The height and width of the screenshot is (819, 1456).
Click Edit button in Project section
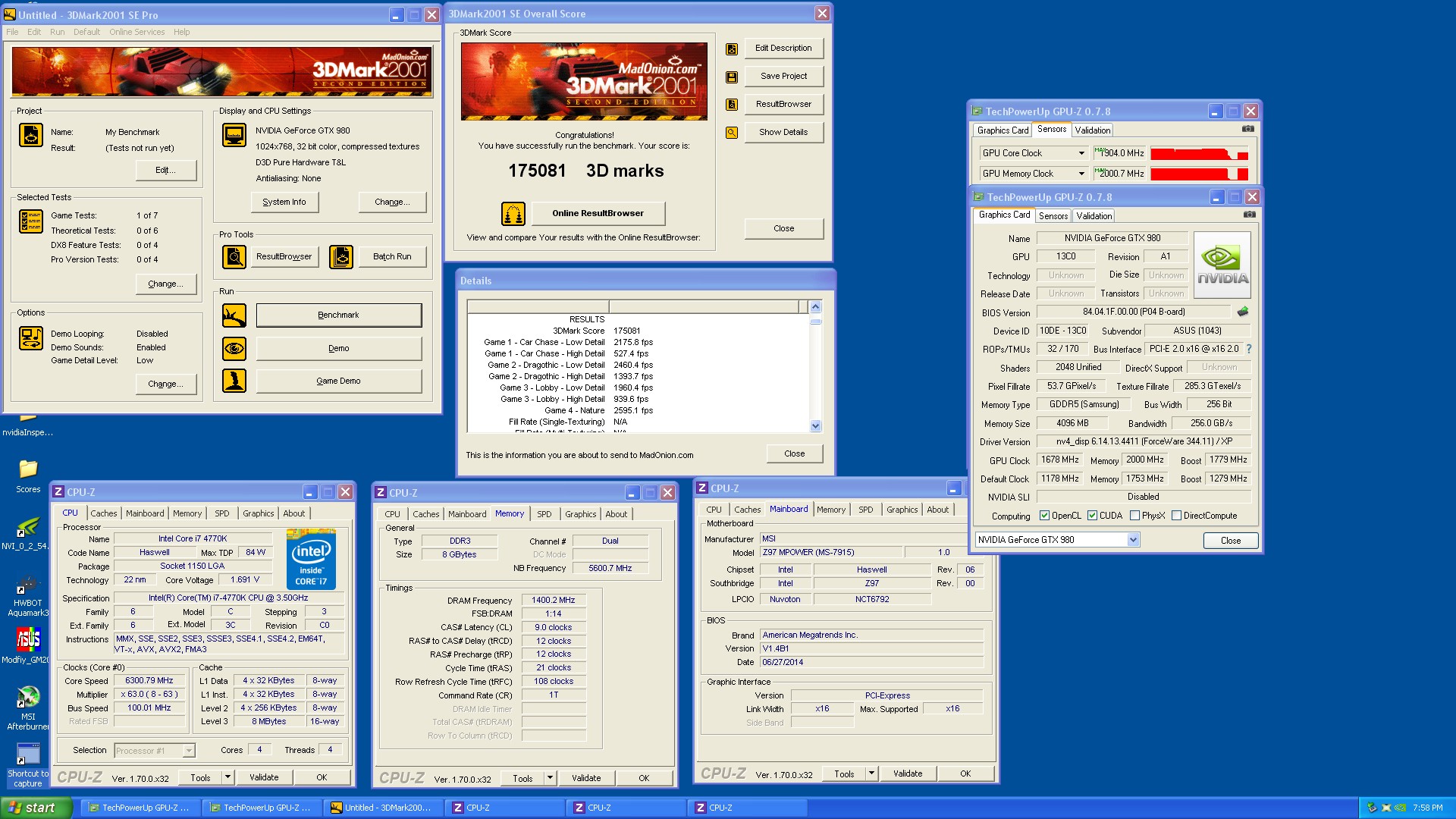pos(165,170)
